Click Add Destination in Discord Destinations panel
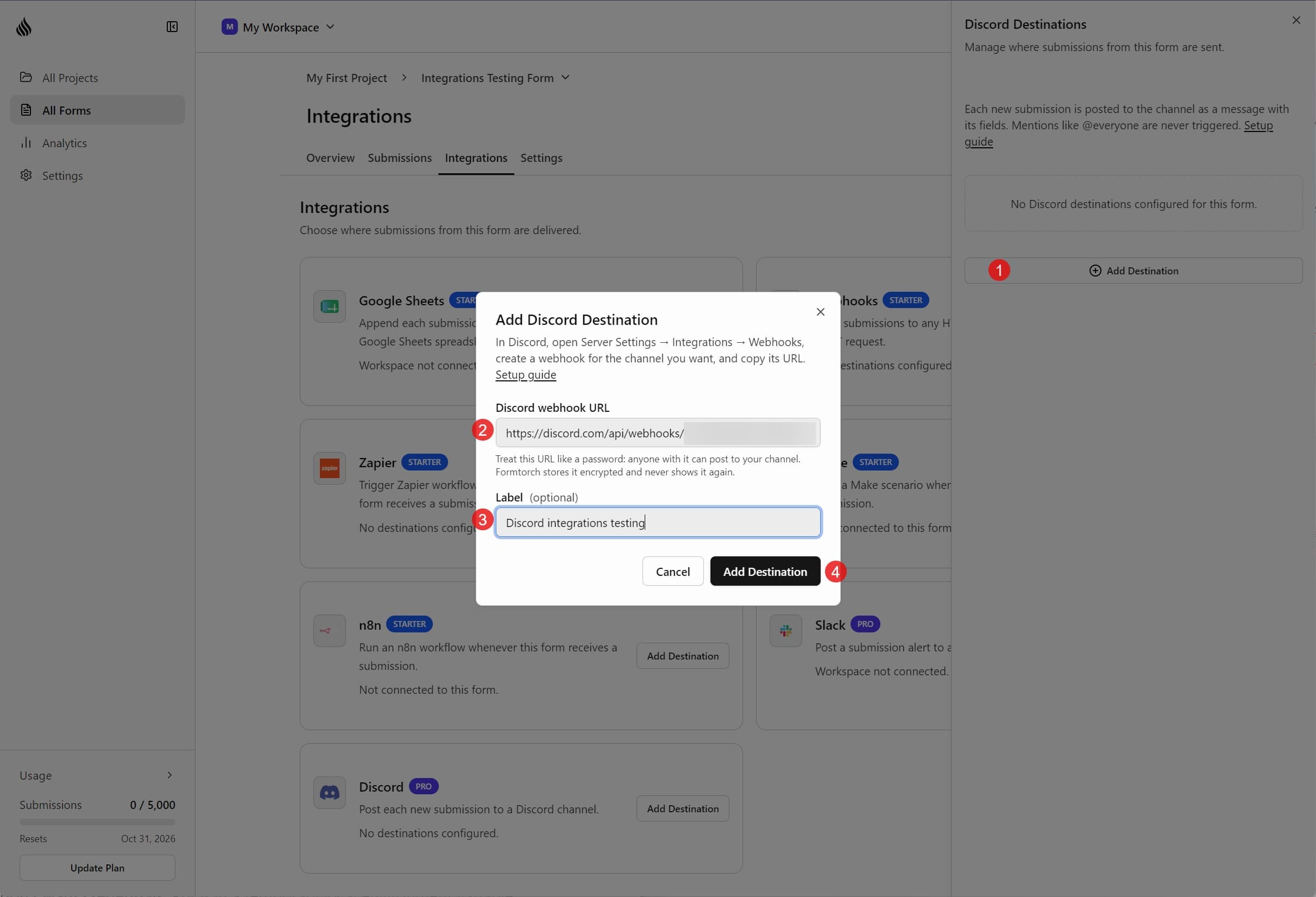The height and width of the screenshot is (897, 1316). coord(1133,270)
